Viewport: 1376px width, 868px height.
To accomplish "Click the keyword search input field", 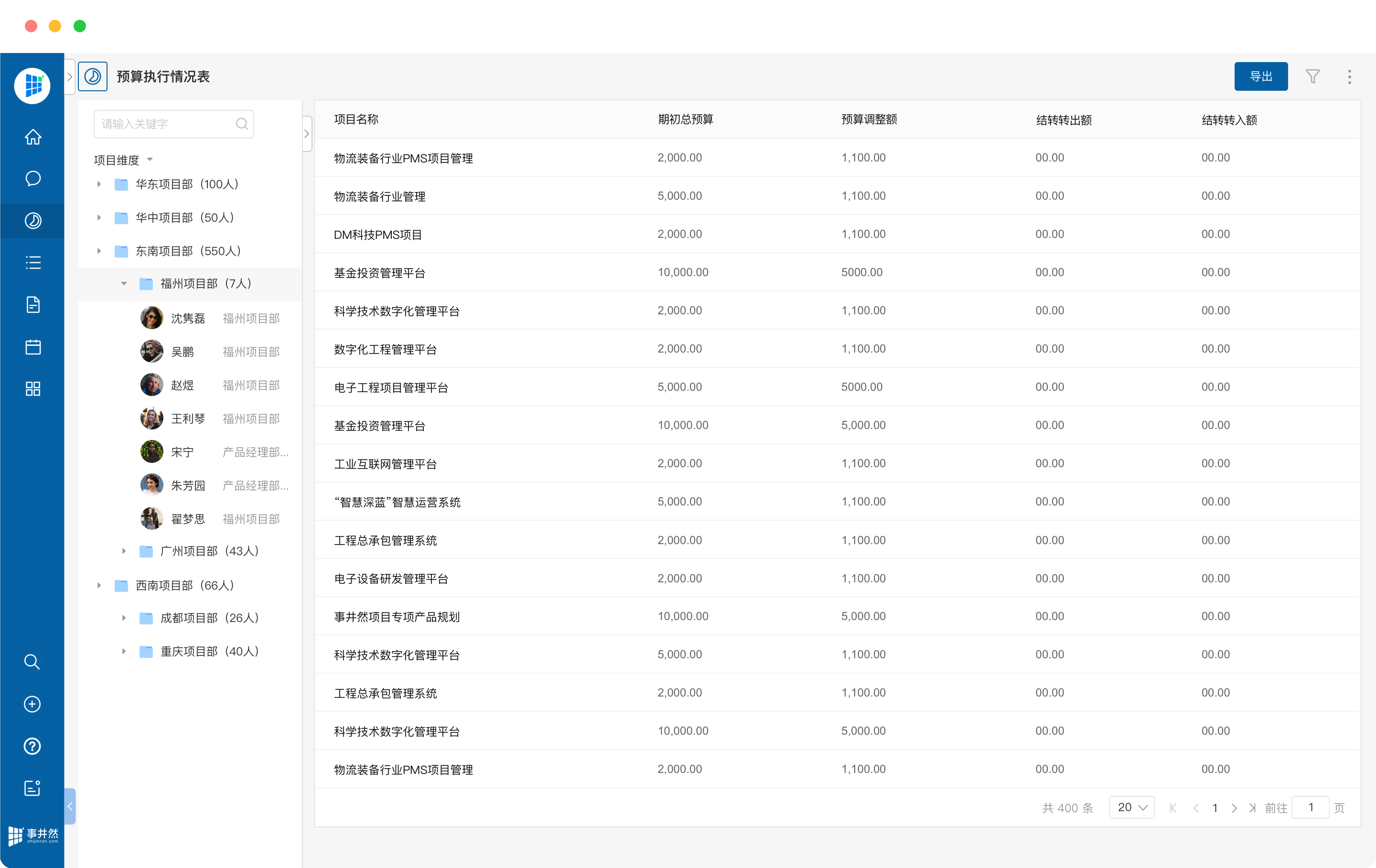I will [x=166, y=124].
